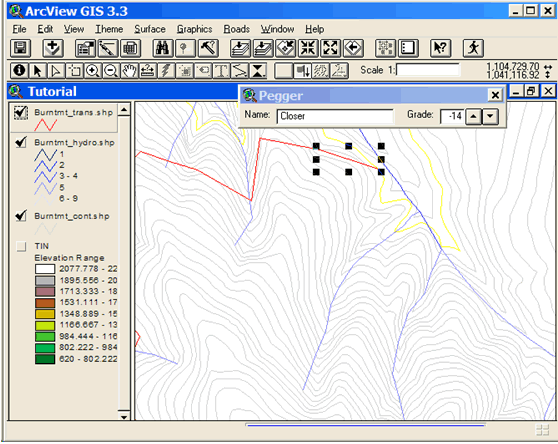Image resolution: width=558 pixels, height=444 pixels.
Task: Close the Pegger dialog
Action: 495,95
